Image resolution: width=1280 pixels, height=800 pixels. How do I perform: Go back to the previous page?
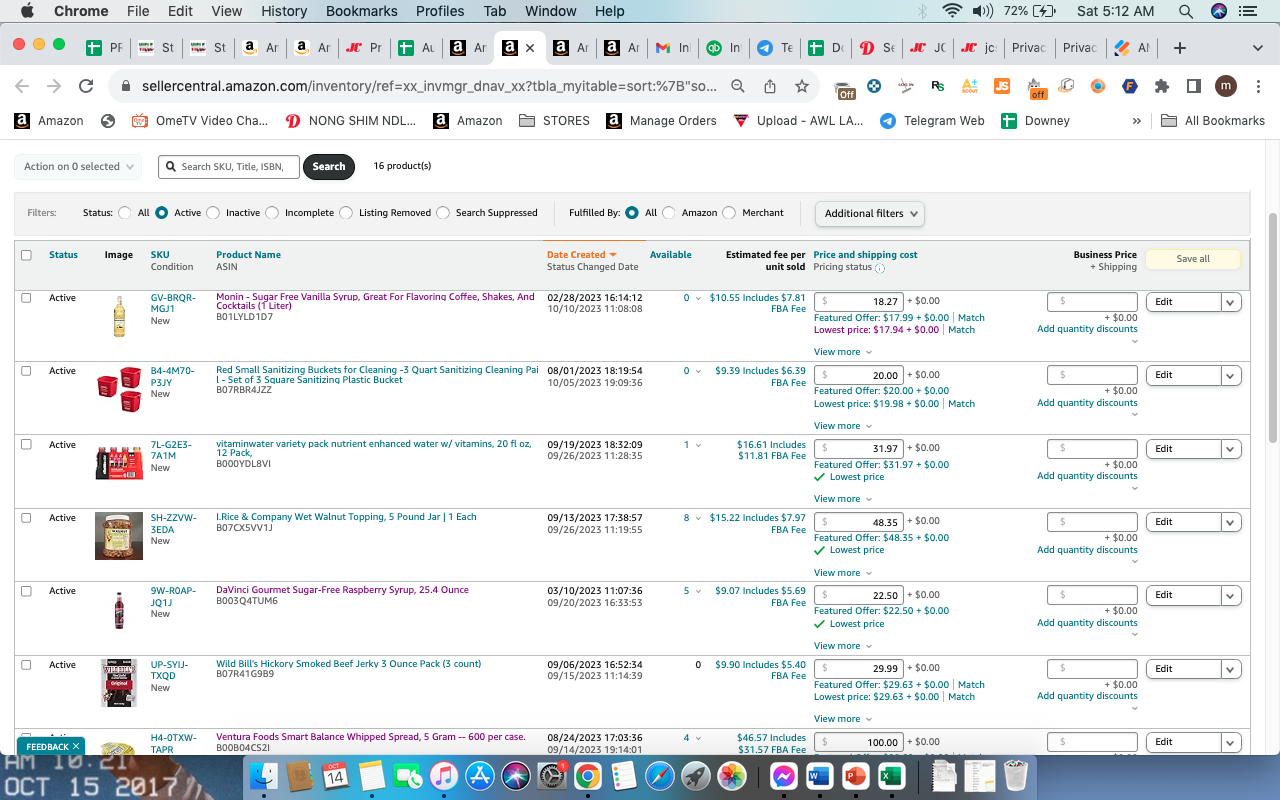click(x=22, y=86)
